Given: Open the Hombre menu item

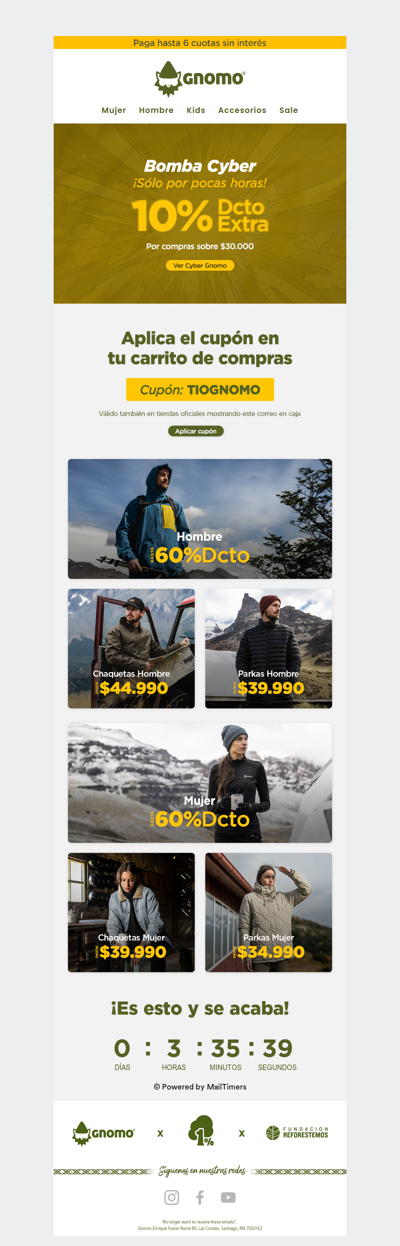Looking at the screenshot, I should point(156,110).
